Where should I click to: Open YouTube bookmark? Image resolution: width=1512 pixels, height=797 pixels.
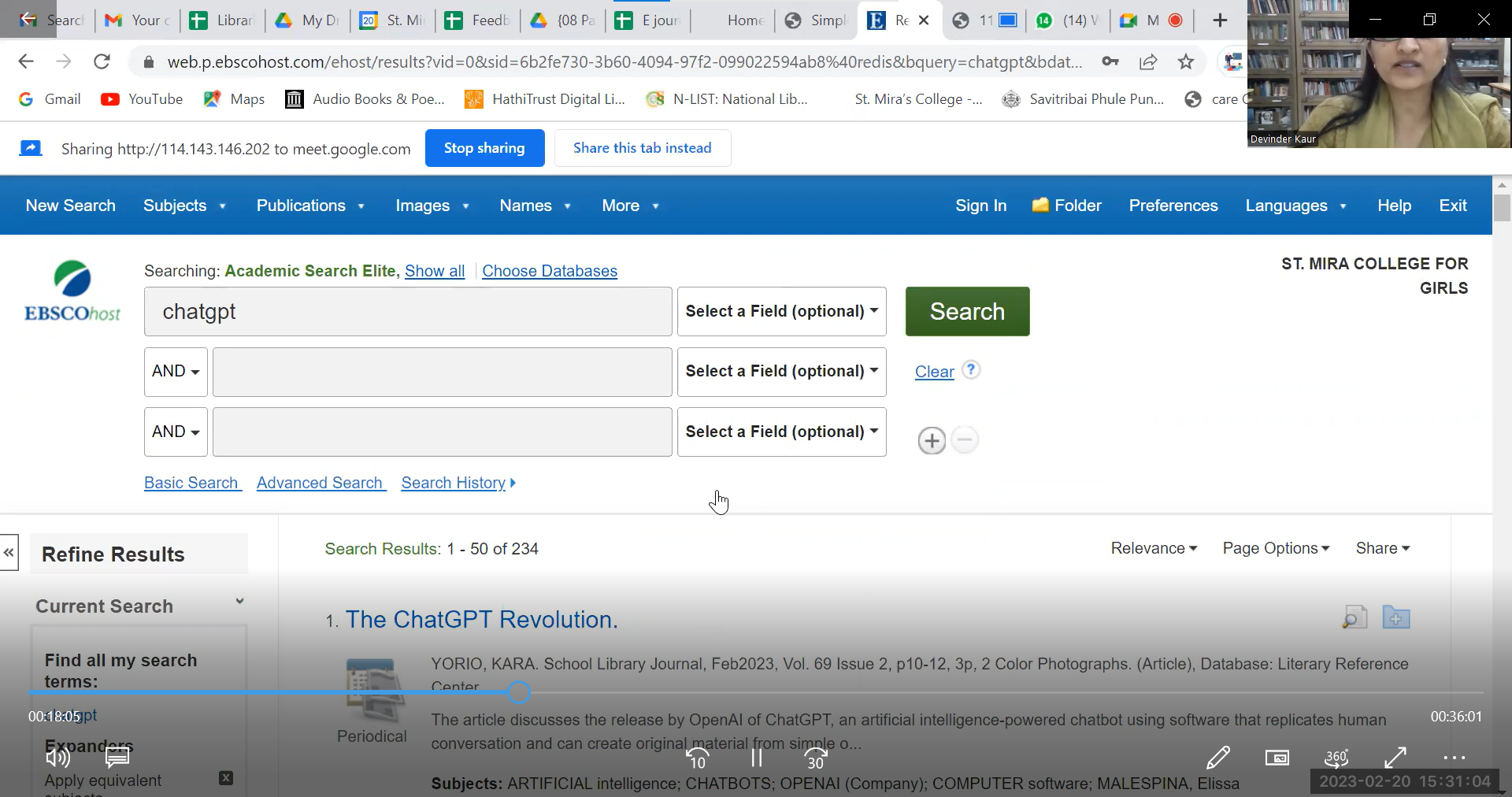[143, 99]
